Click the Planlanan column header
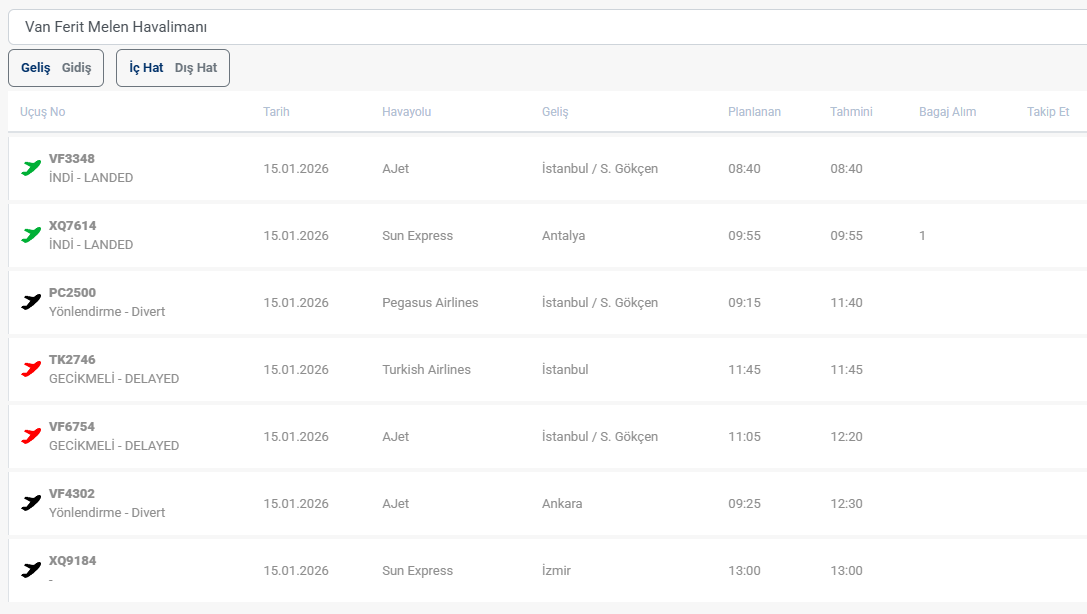Screen dimensions: 1087x614 click(754, 112)
